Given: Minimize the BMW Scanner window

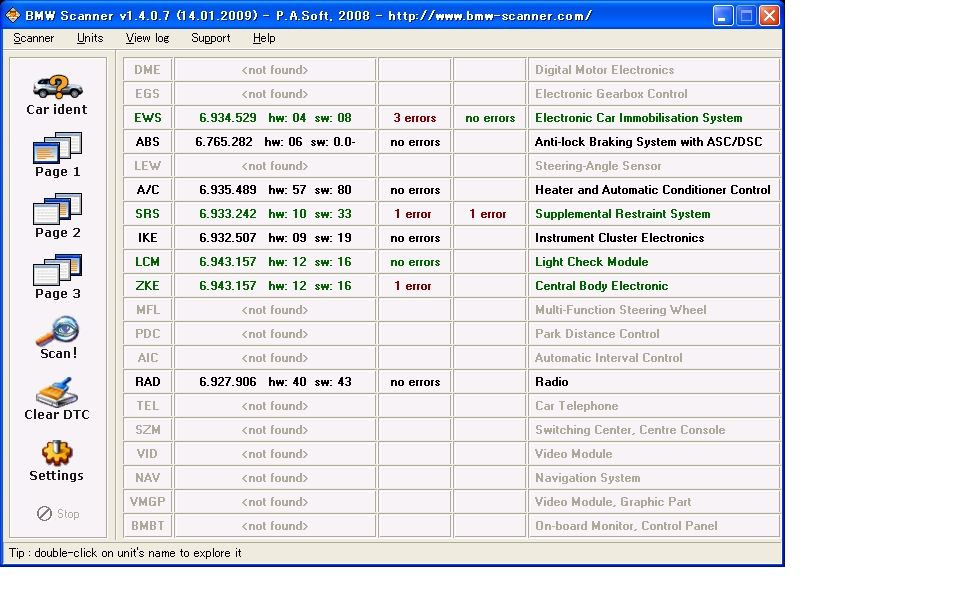Looking at the screenshot, I should pyautogui.click(x=723, y=15).
